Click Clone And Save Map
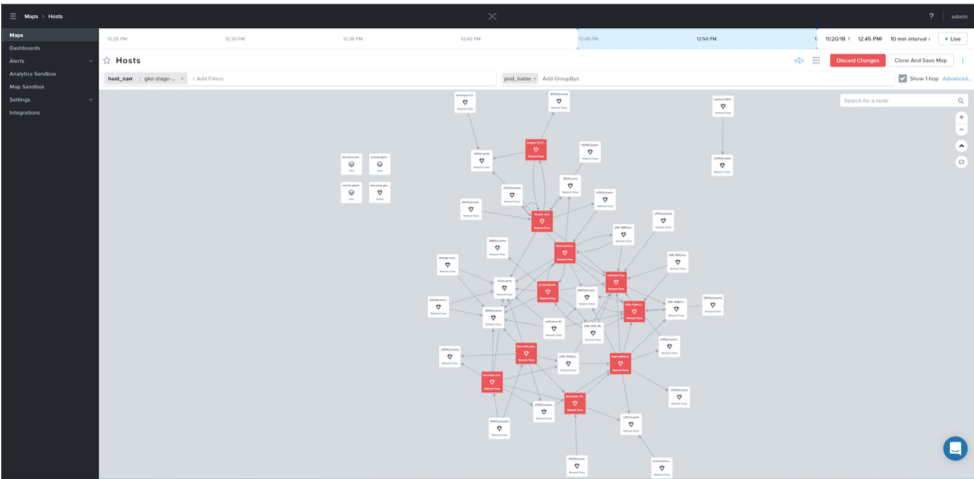The height and width of the screenshot is (479, 974). 922,61
